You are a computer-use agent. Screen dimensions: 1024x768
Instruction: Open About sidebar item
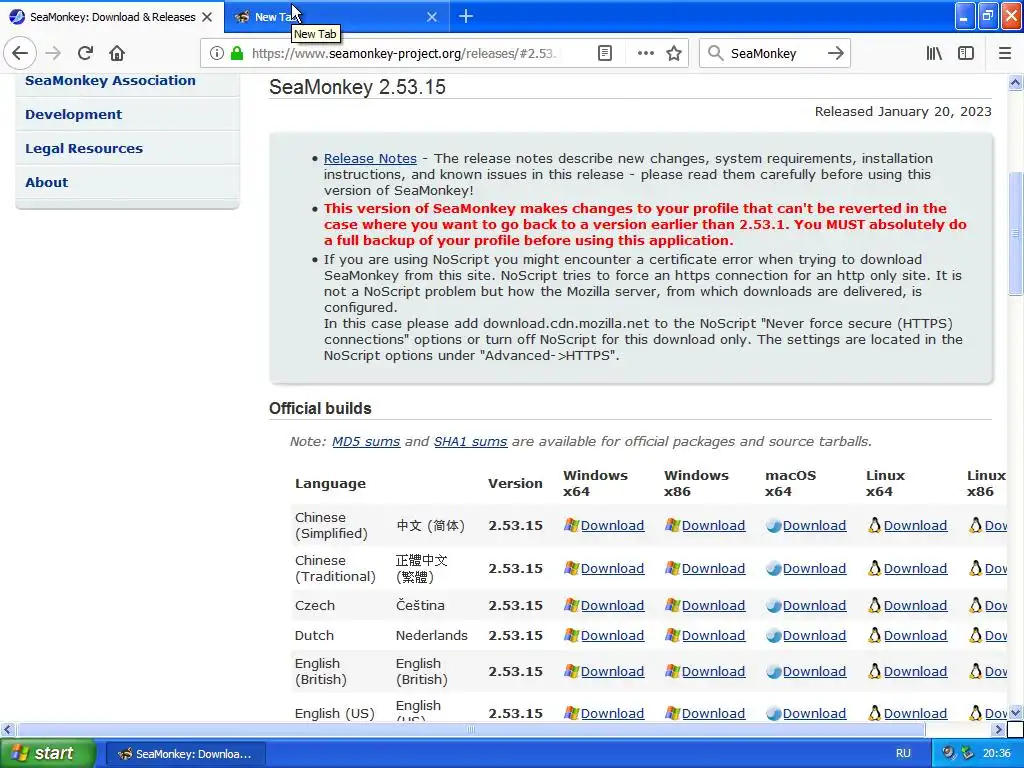pos(46,182)
